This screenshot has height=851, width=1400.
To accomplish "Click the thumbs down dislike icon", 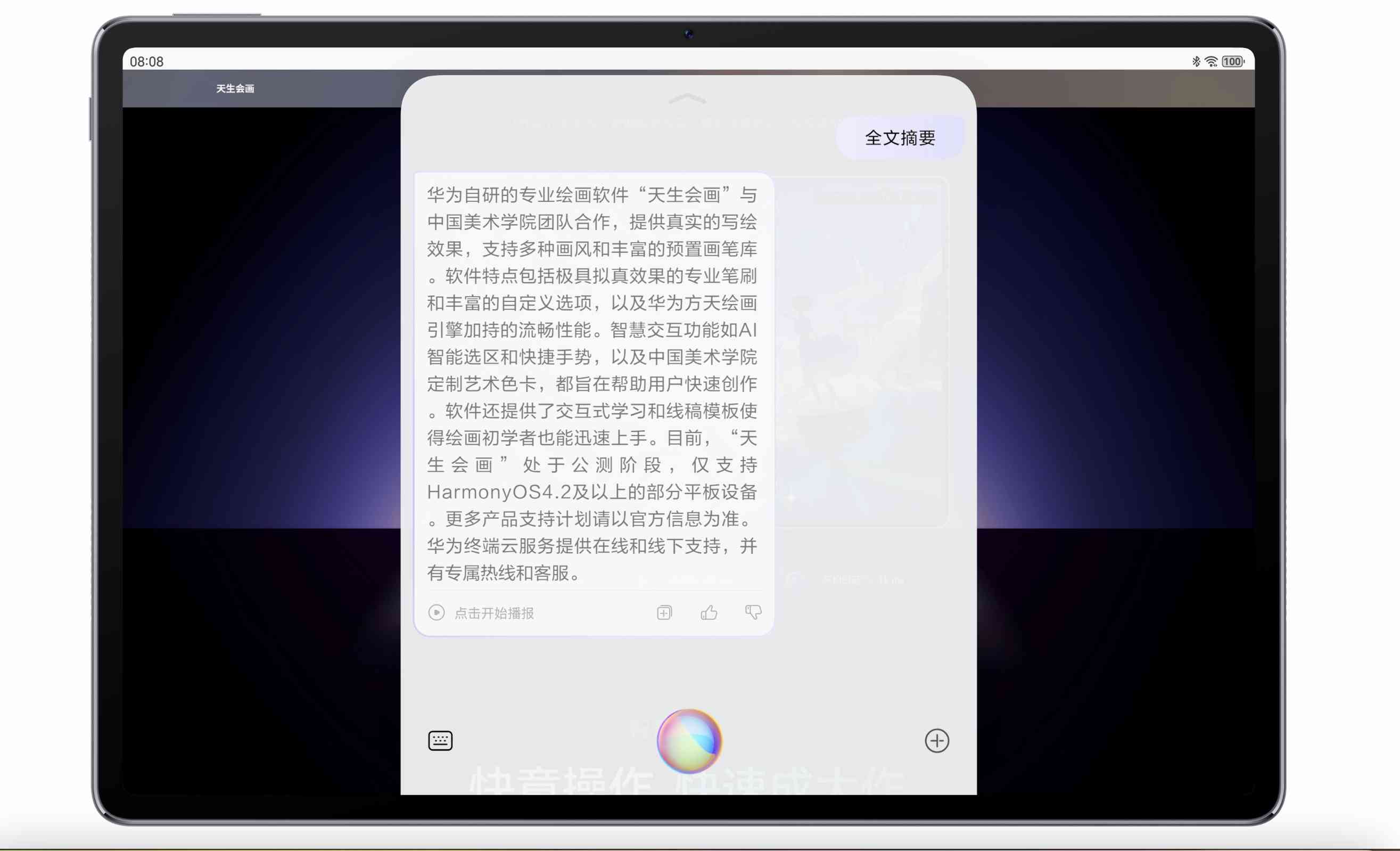I will click(x=753, y=612).
